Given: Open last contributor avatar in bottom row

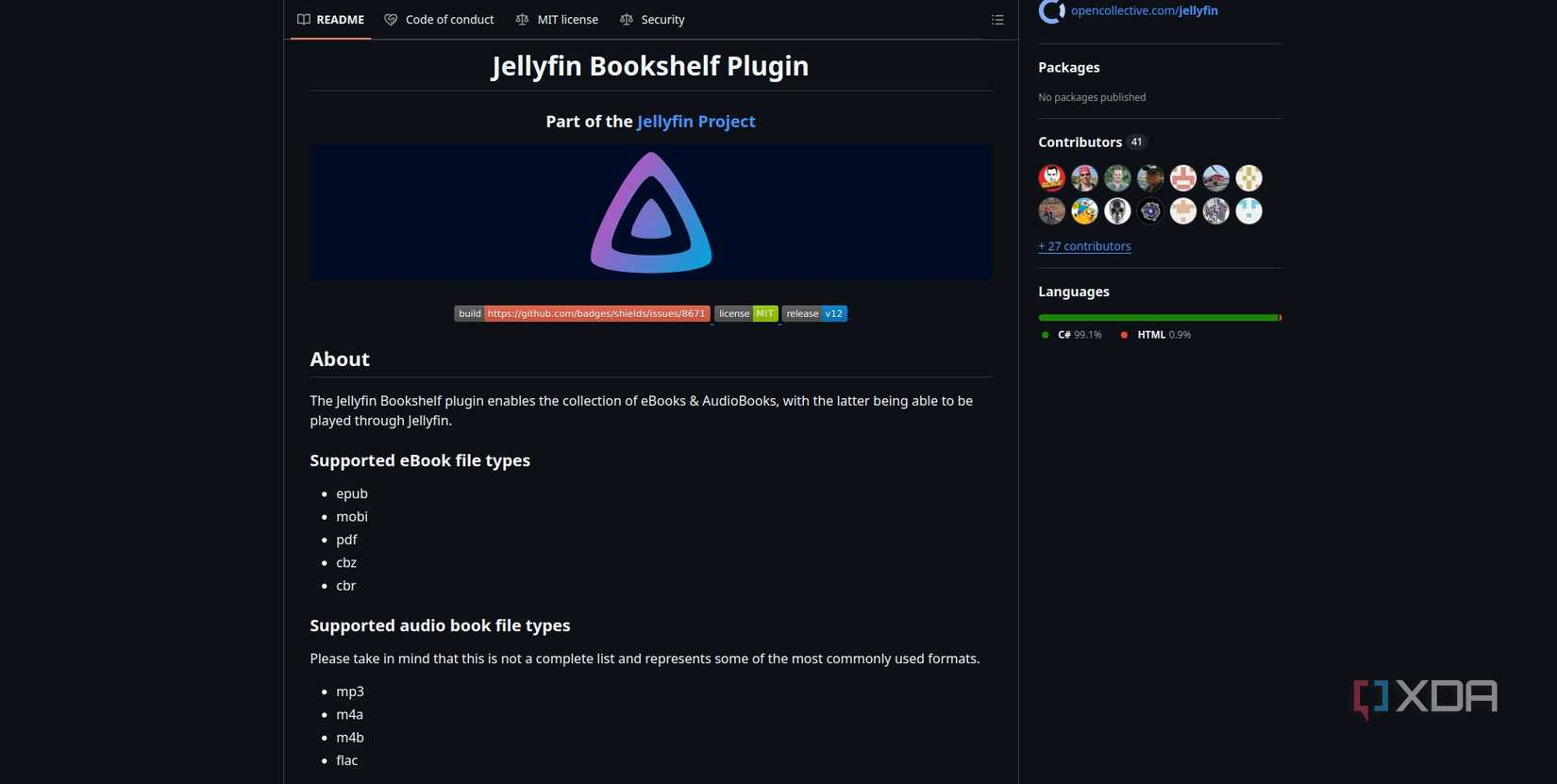Looking at the screenshot, I should pos(1249,210).
